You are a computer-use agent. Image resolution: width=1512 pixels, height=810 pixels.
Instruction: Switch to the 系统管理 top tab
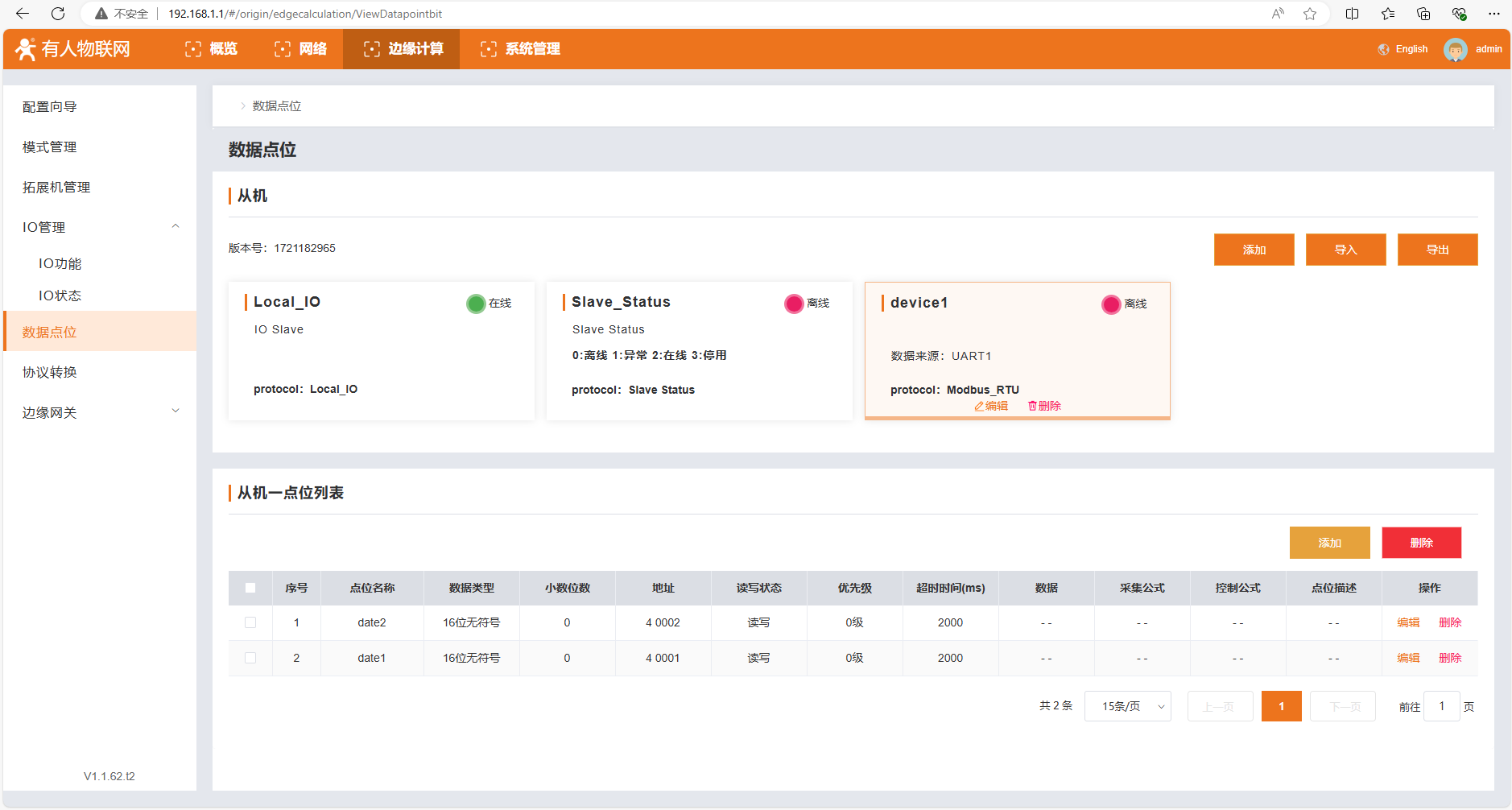pos(520,49)
